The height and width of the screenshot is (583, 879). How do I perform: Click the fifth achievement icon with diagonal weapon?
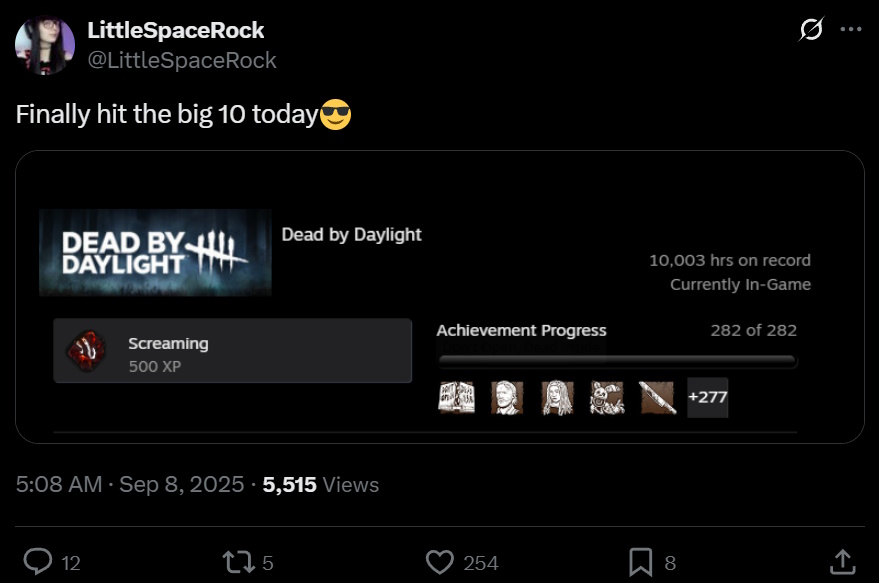657,398
